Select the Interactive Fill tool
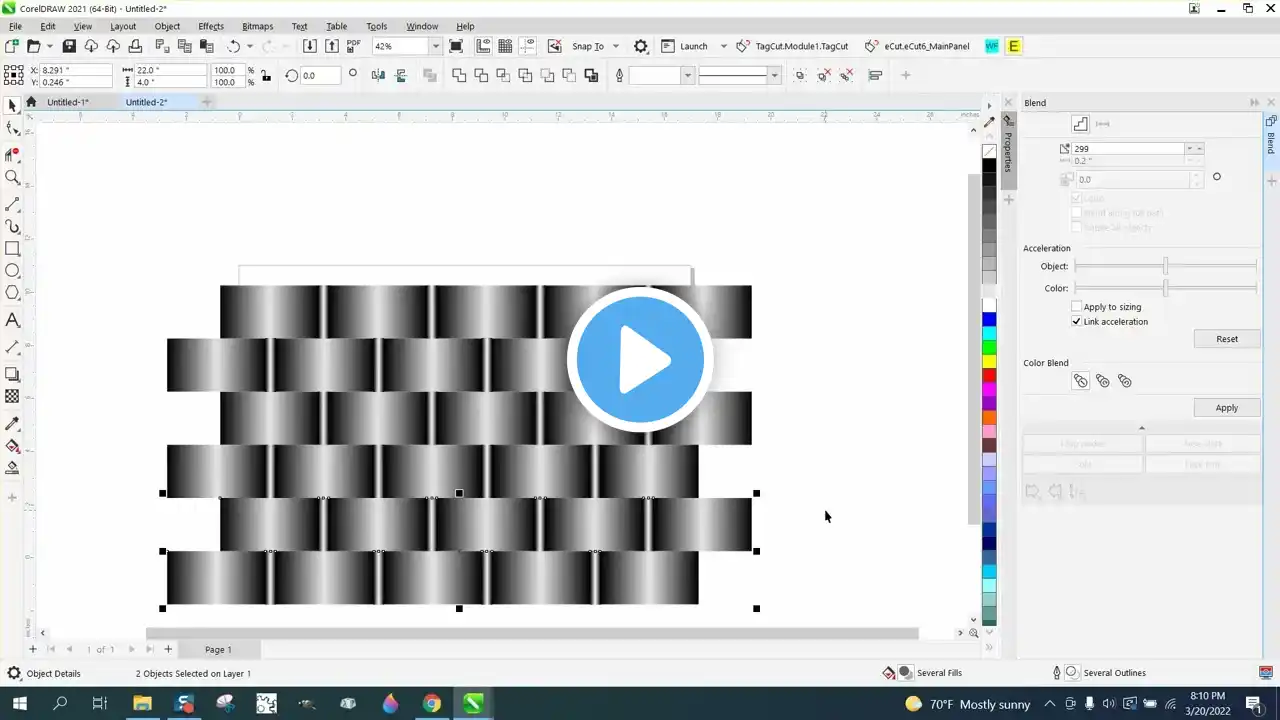This screenshot has height=720, width=1280. click(12, 446)
